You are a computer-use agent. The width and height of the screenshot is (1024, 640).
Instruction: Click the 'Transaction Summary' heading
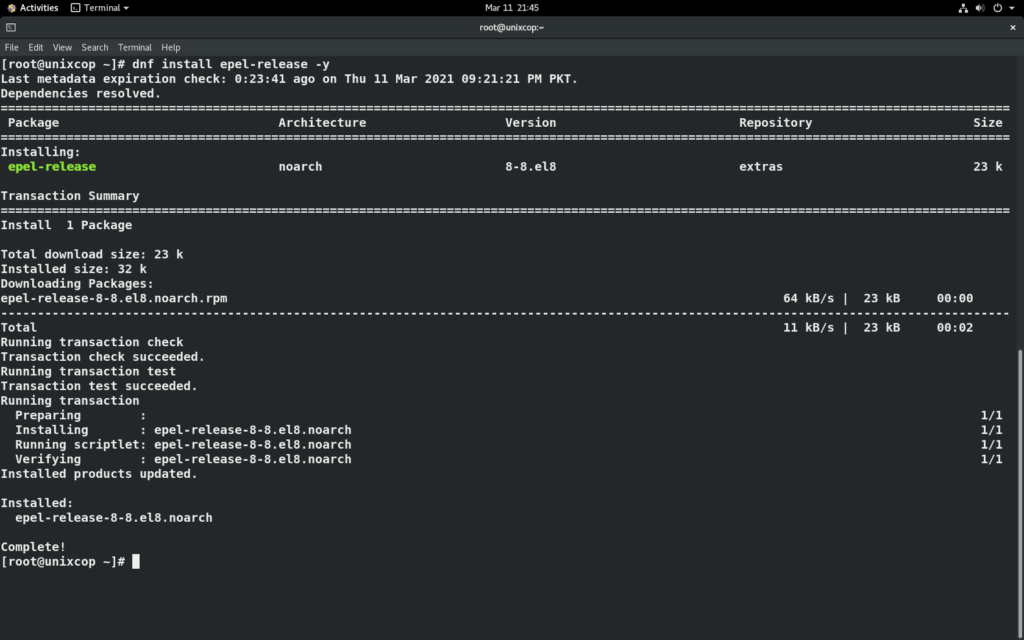70,196
